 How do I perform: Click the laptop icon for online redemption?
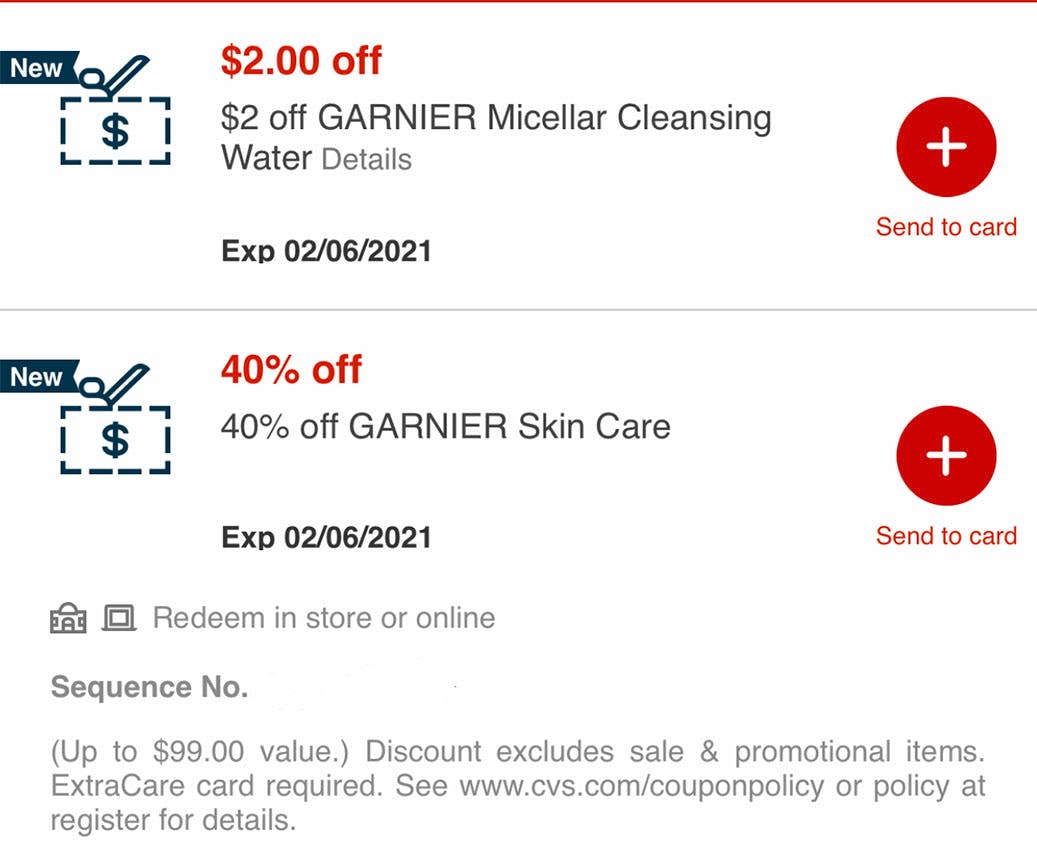pyautogui.click(x=119, y=618)
